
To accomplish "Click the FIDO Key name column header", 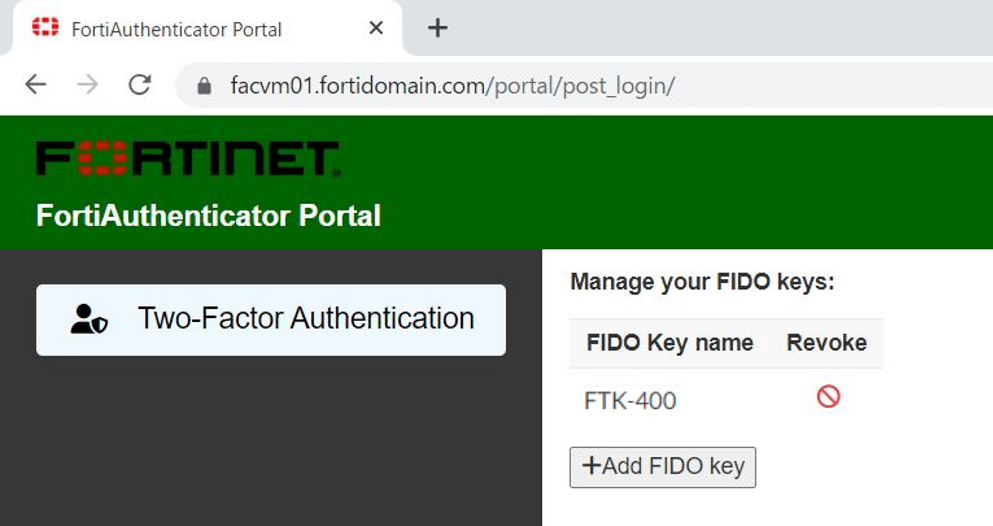I will pyautogui.click(x=670, y=342).
